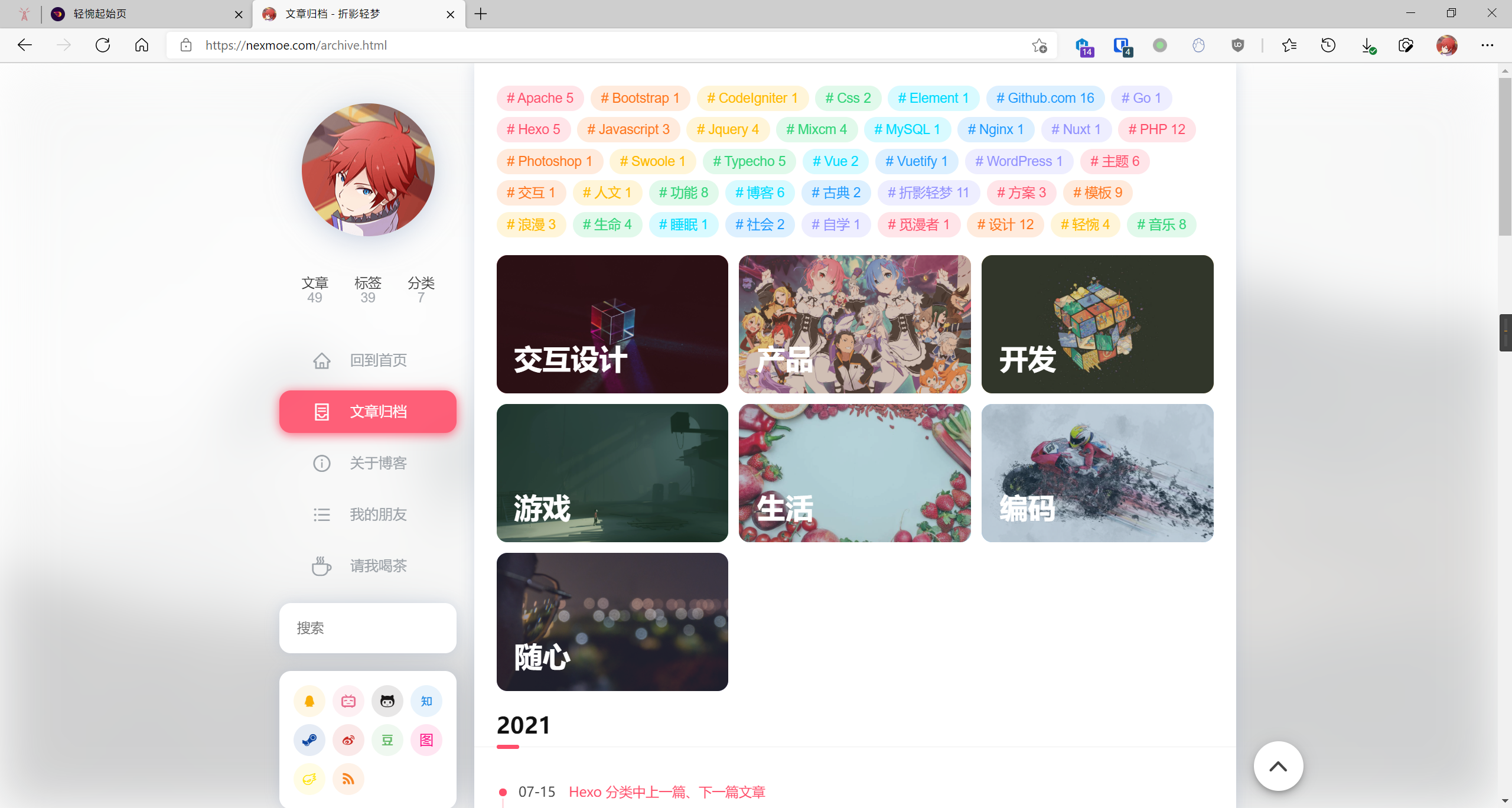
Task: Click the Weibo social icon
Action: (348, 740)
